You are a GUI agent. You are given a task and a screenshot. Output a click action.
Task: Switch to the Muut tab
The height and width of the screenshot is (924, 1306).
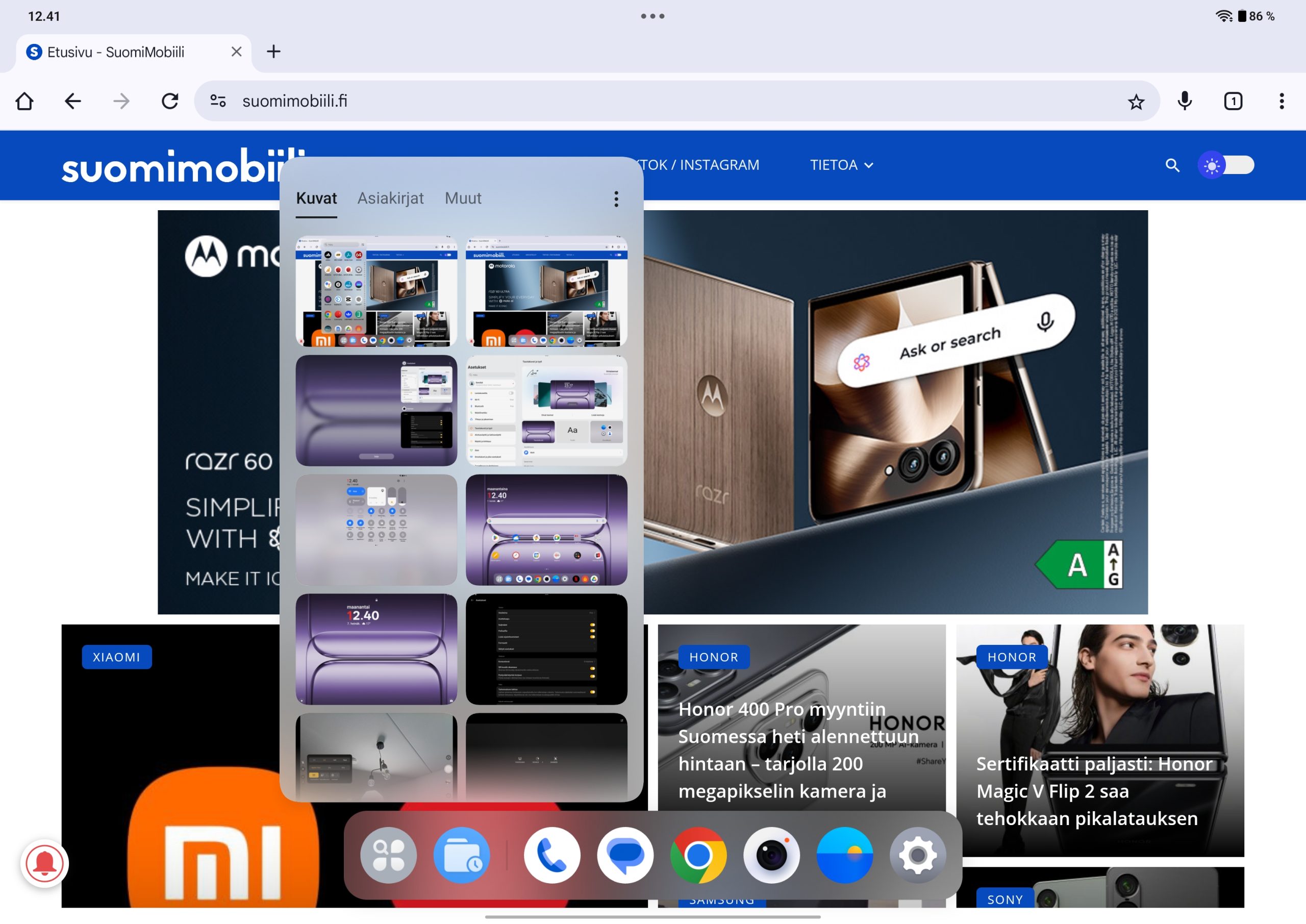[x=463, y=198]
